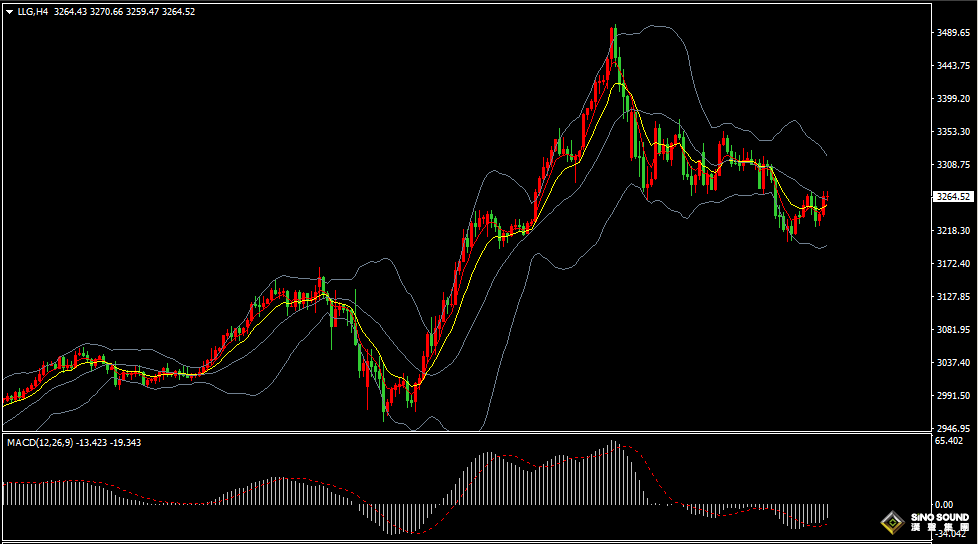Open the chart menu triangle beside LLG,H4

click(9, 12)
